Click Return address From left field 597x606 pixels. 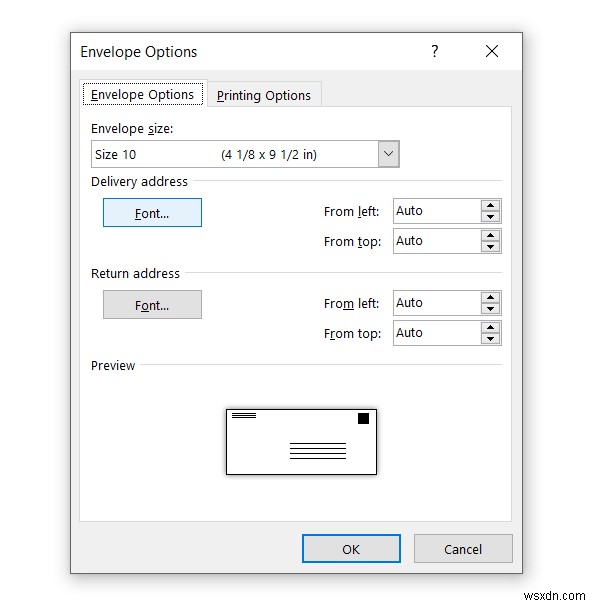(x=437, y=303)
